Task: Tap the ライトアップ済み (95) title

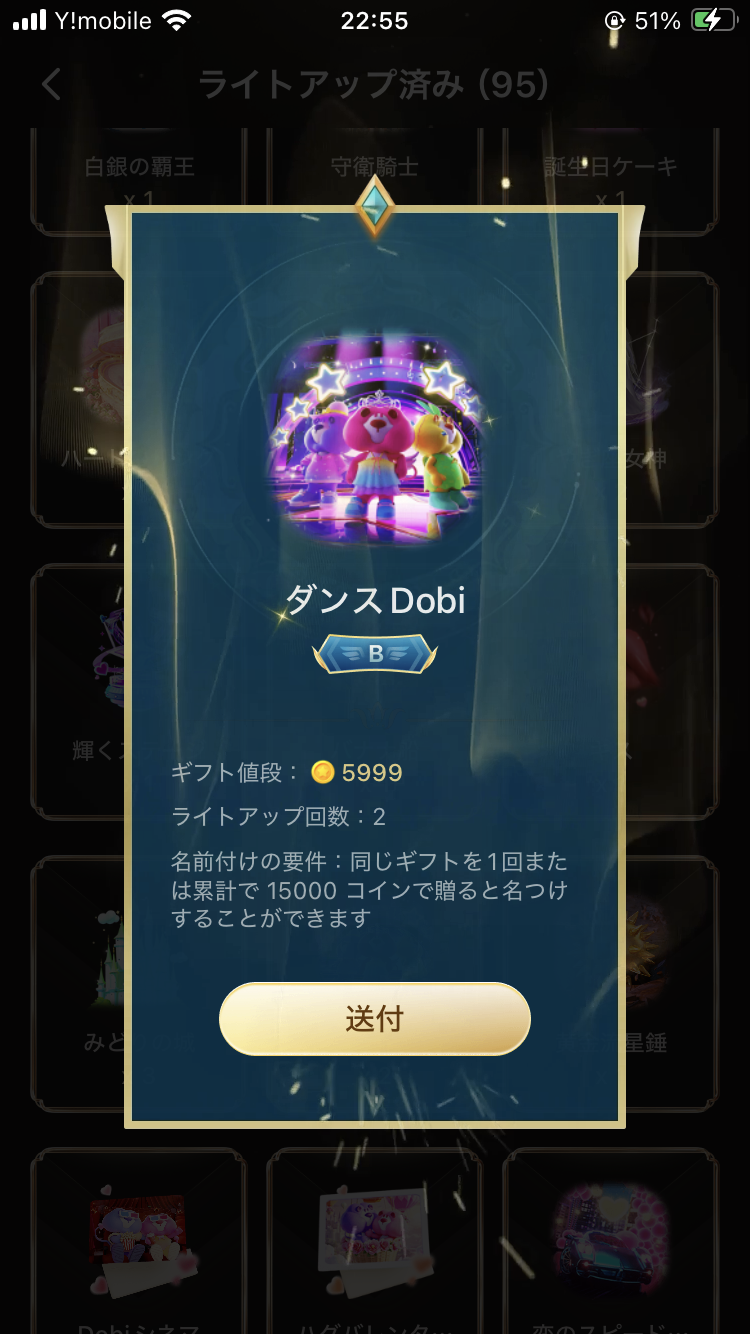Action: [x=374, y=84]
